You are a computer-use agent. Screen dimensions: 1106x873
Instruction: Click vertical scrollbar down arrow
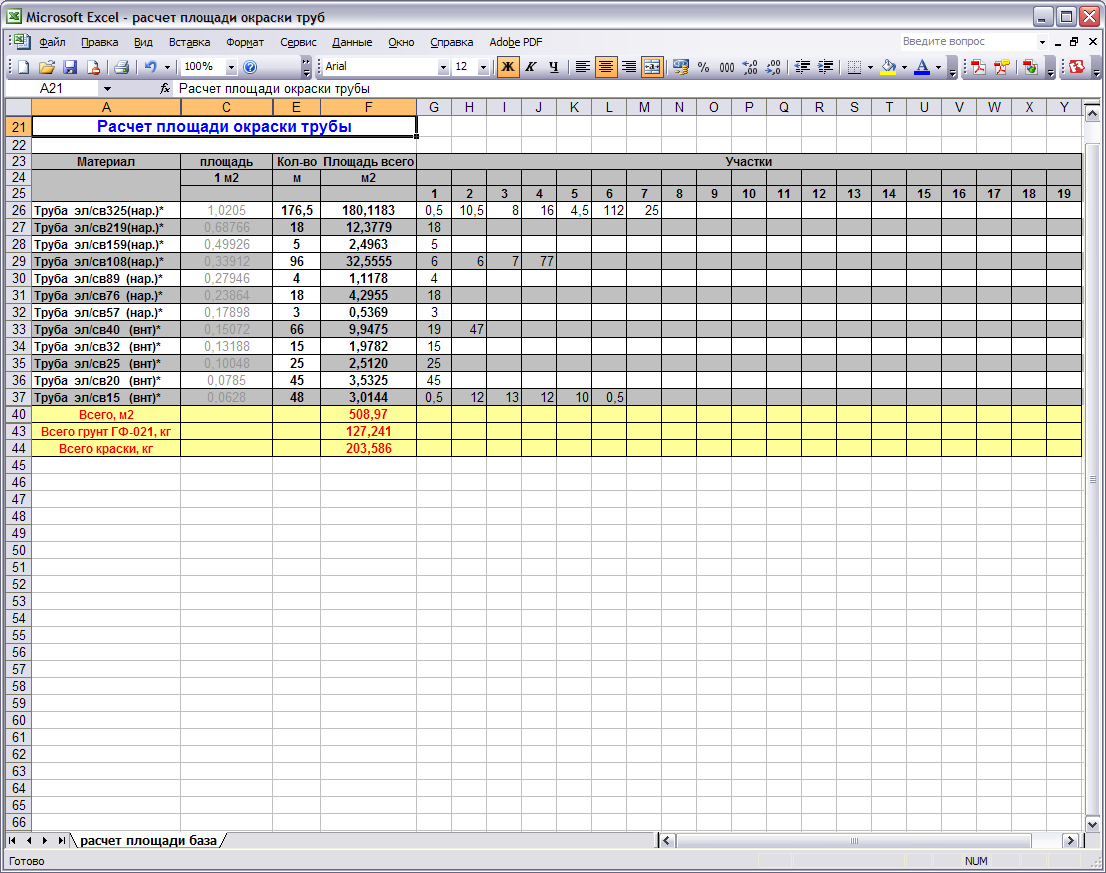tap(1092, 824)
